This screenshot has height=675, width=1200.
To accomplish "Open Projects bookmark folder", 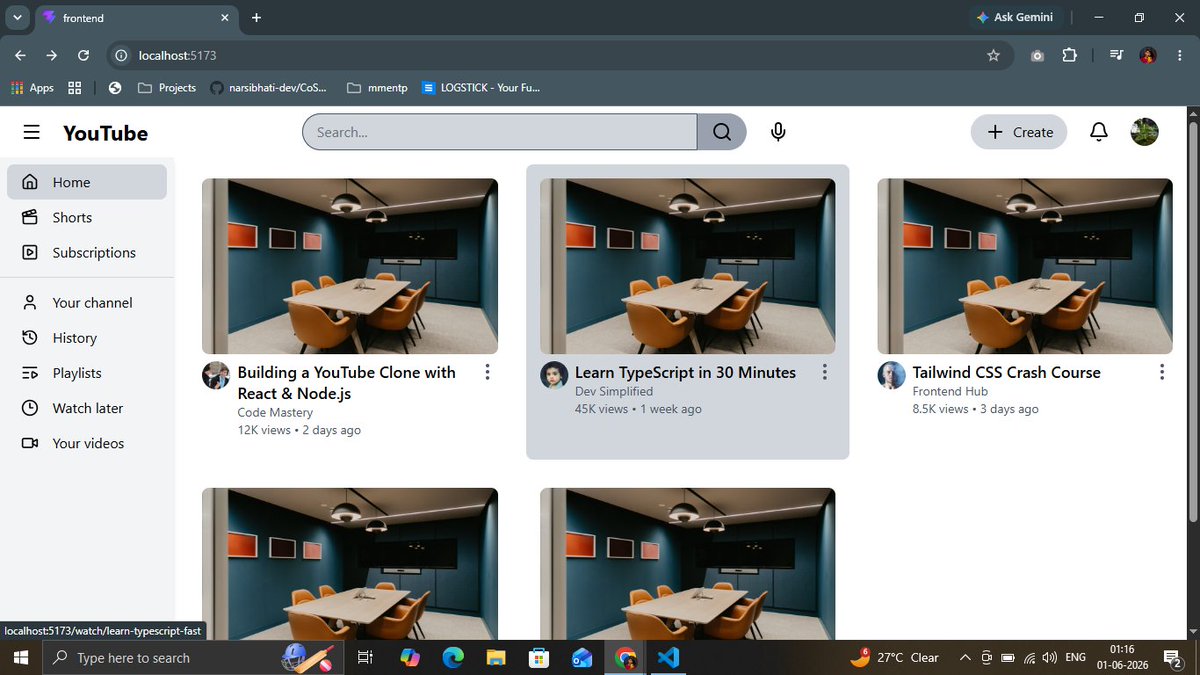I will pos(167,88).
